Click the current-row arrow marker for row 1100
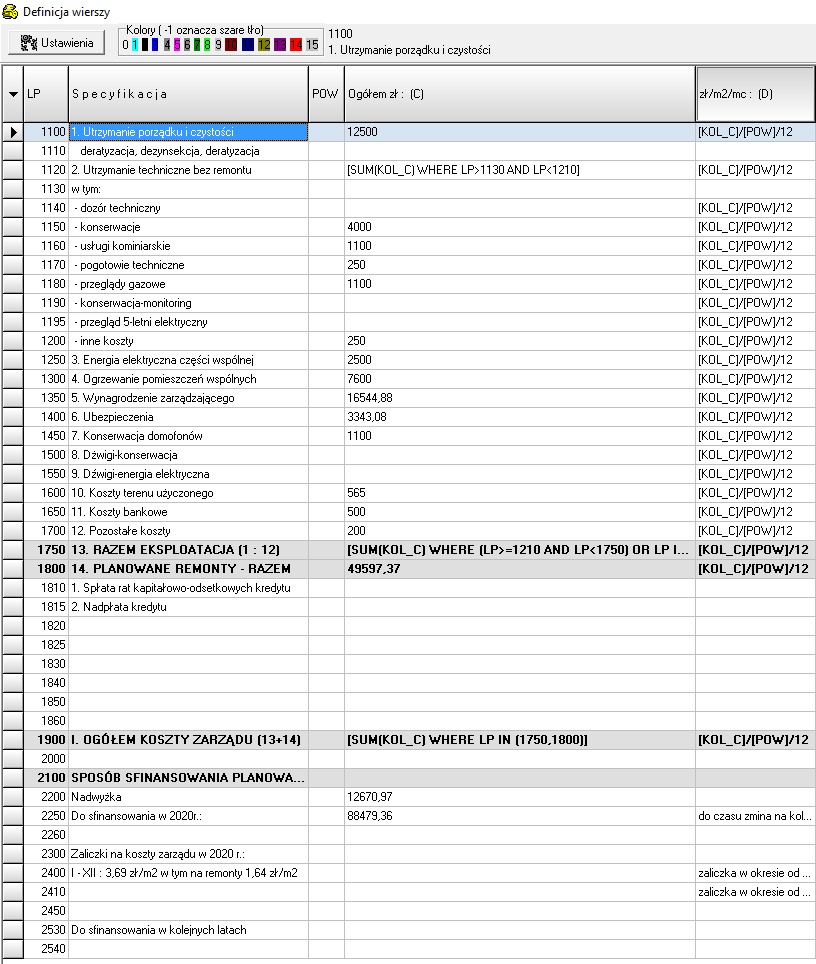The image size is (816, 964). [13, 132]
